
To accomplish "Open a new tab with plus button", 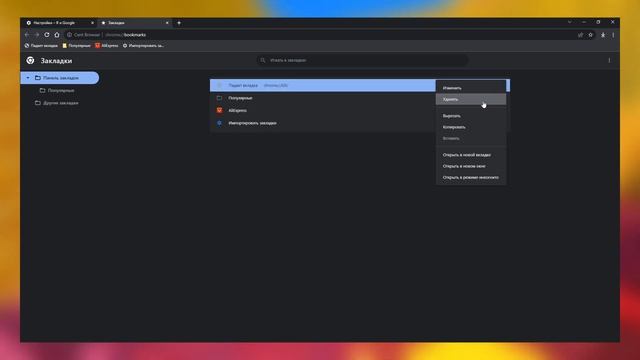I will (x=179, y=23).
